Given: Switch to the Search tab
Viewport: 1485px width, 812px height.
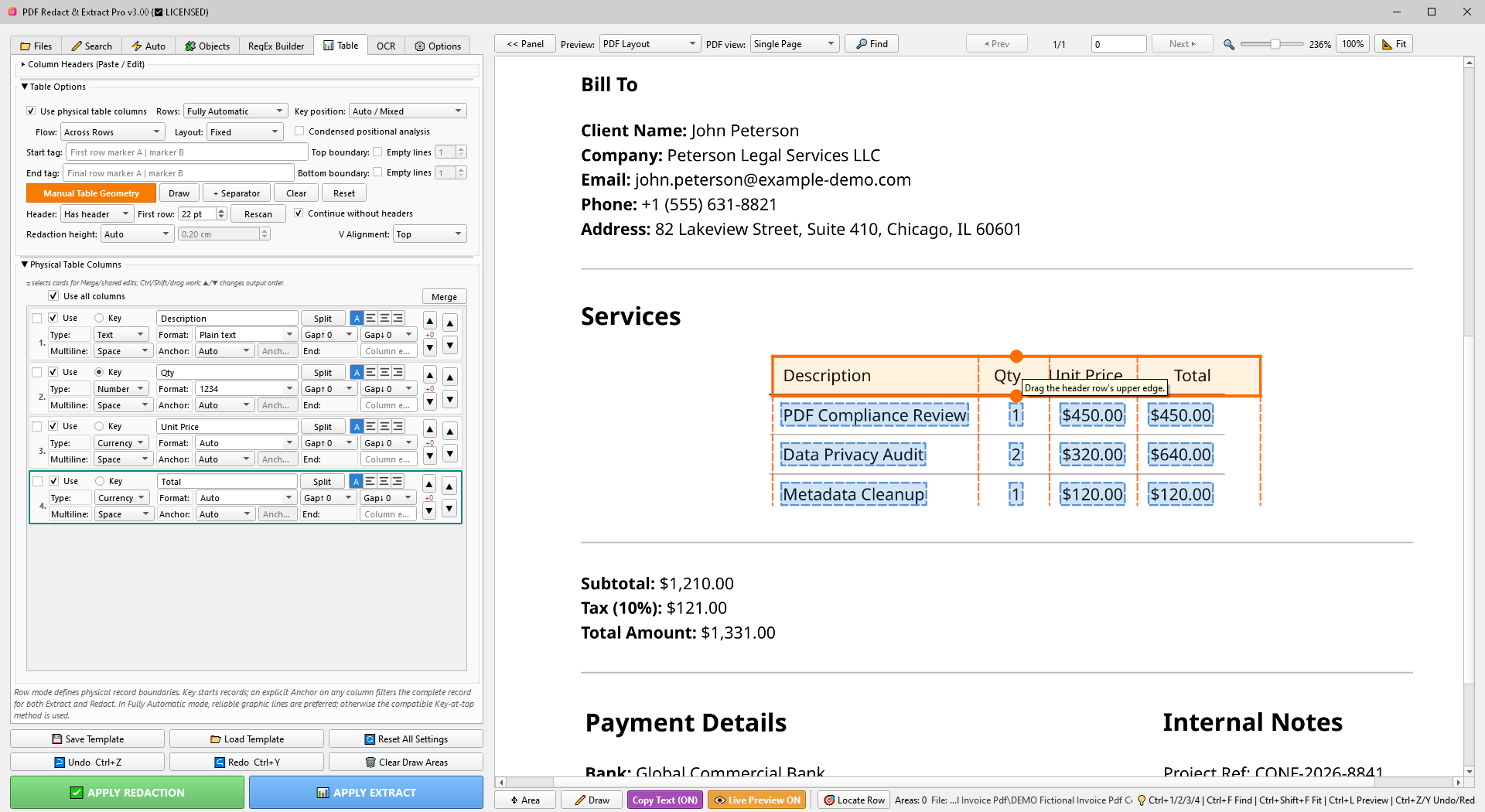Looking at the screenshot, I should [x=91, y=46].
